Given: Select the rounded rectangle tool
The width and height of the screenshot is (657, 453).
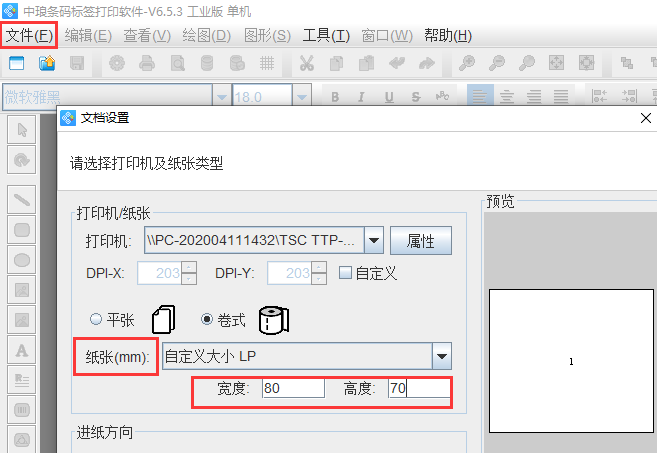Looking at the screenshot, I should tap(21, 229).
